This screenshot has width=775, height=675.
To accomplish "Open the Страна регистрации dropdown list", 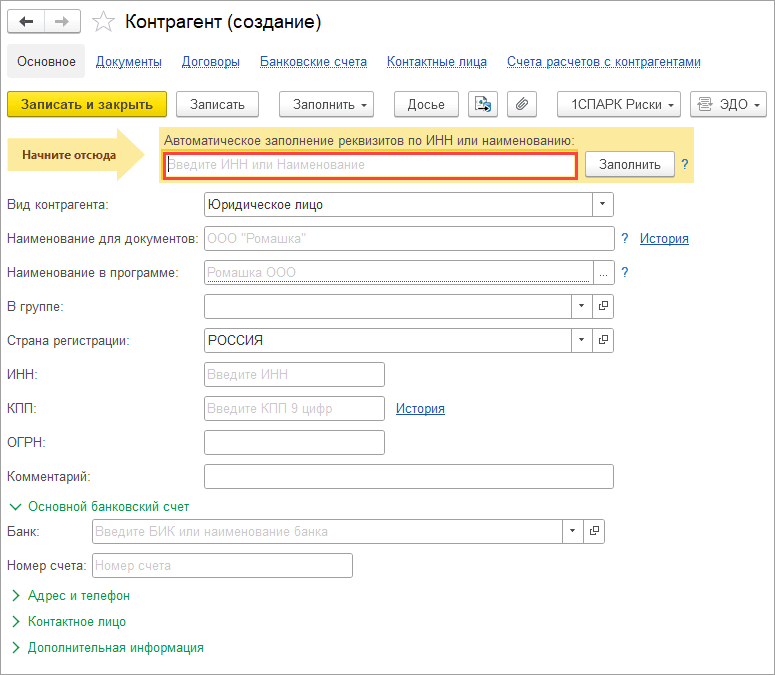I will pyautogui.click(x=582, y=340).
